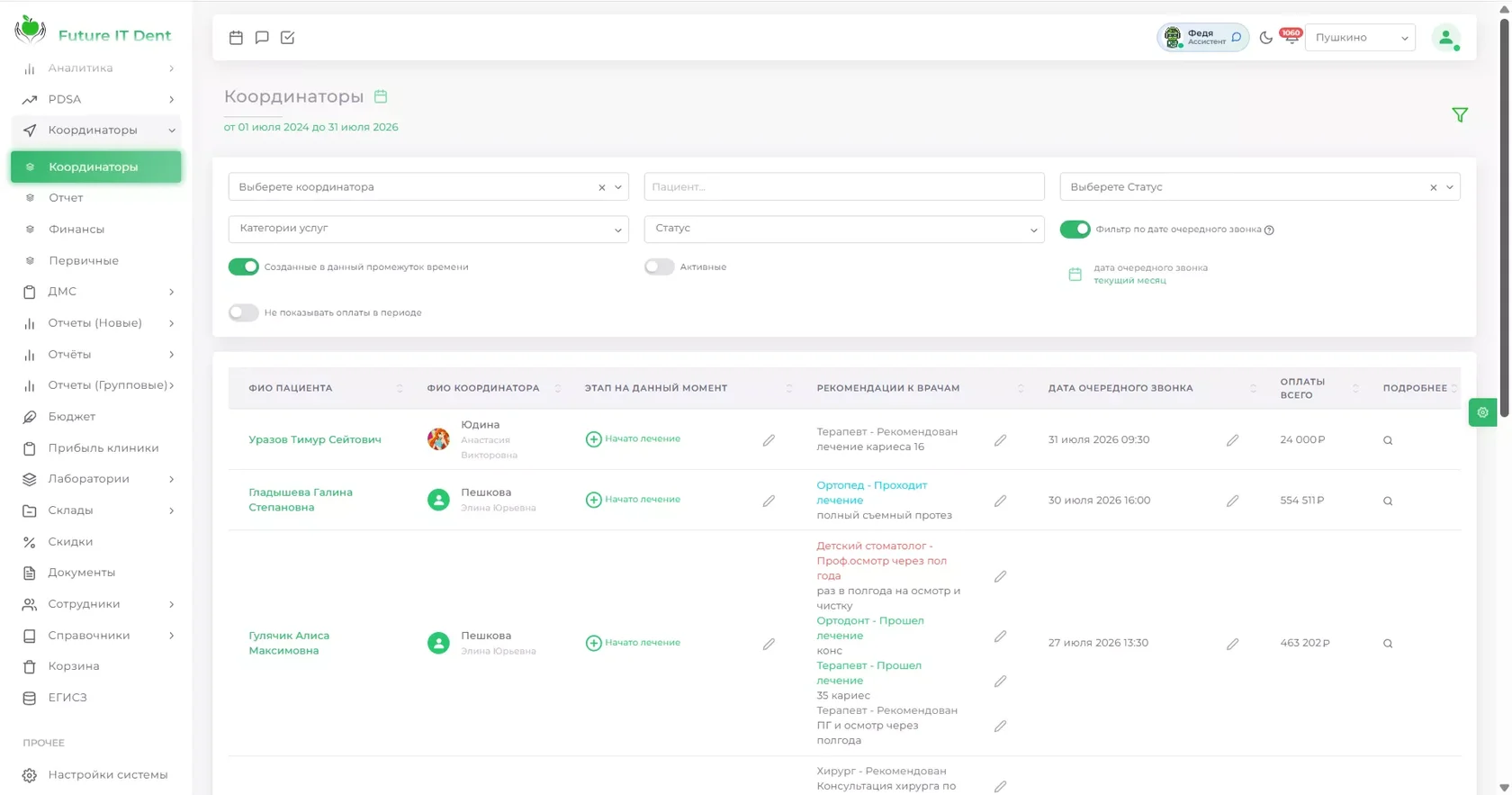The image size is (1512, 795).
Task: Click the Future IT Dent logo
Action: pyautogui.click(x=93, y=32)
